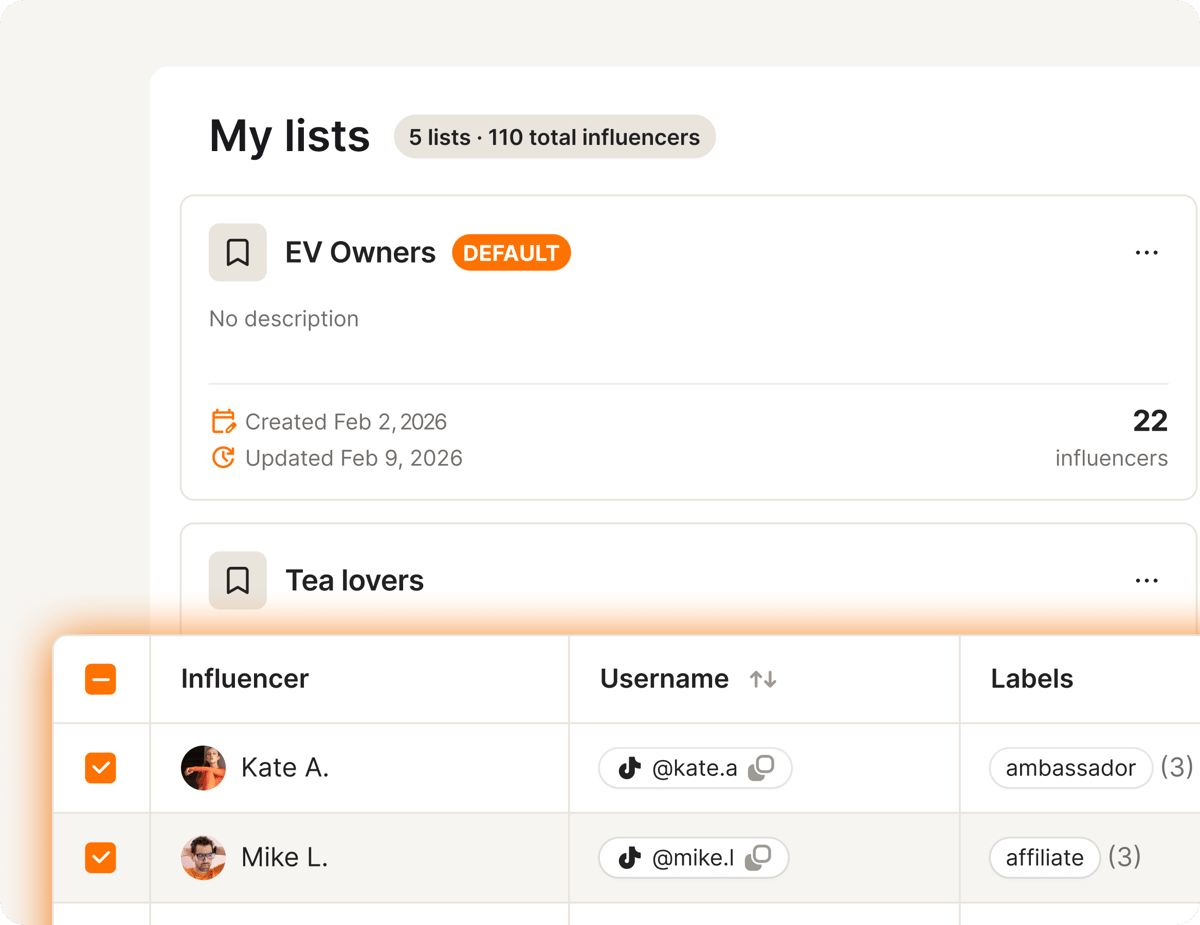The width and height of the screenshot is (1200, 925).
Task: Select the Influencer column header
Action: 244,679
